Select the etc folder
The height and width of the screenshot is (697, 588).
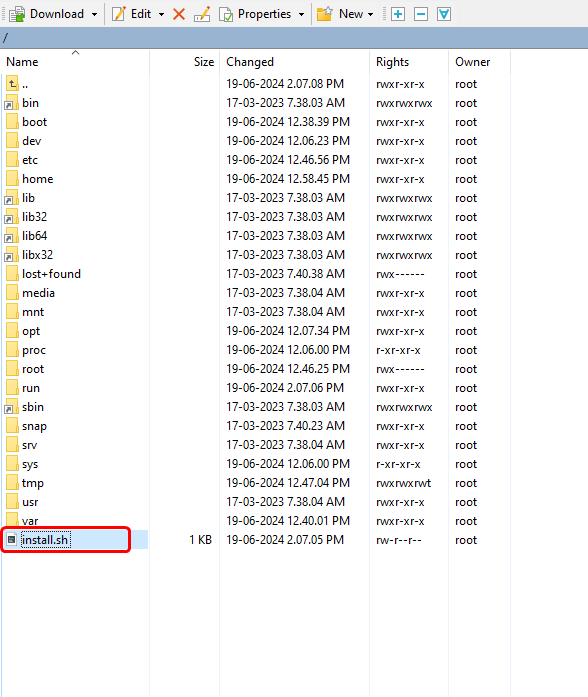point(30,160)
